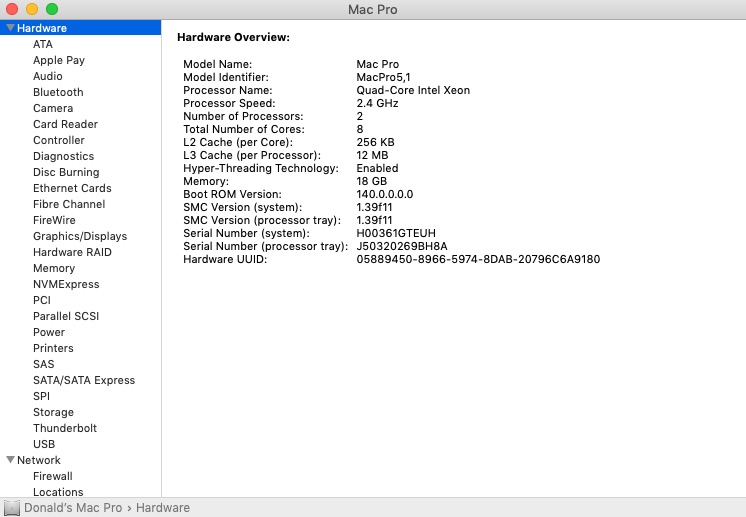Click the Total Number of Cores label
746x517 pixels.
tap(244, 129)
